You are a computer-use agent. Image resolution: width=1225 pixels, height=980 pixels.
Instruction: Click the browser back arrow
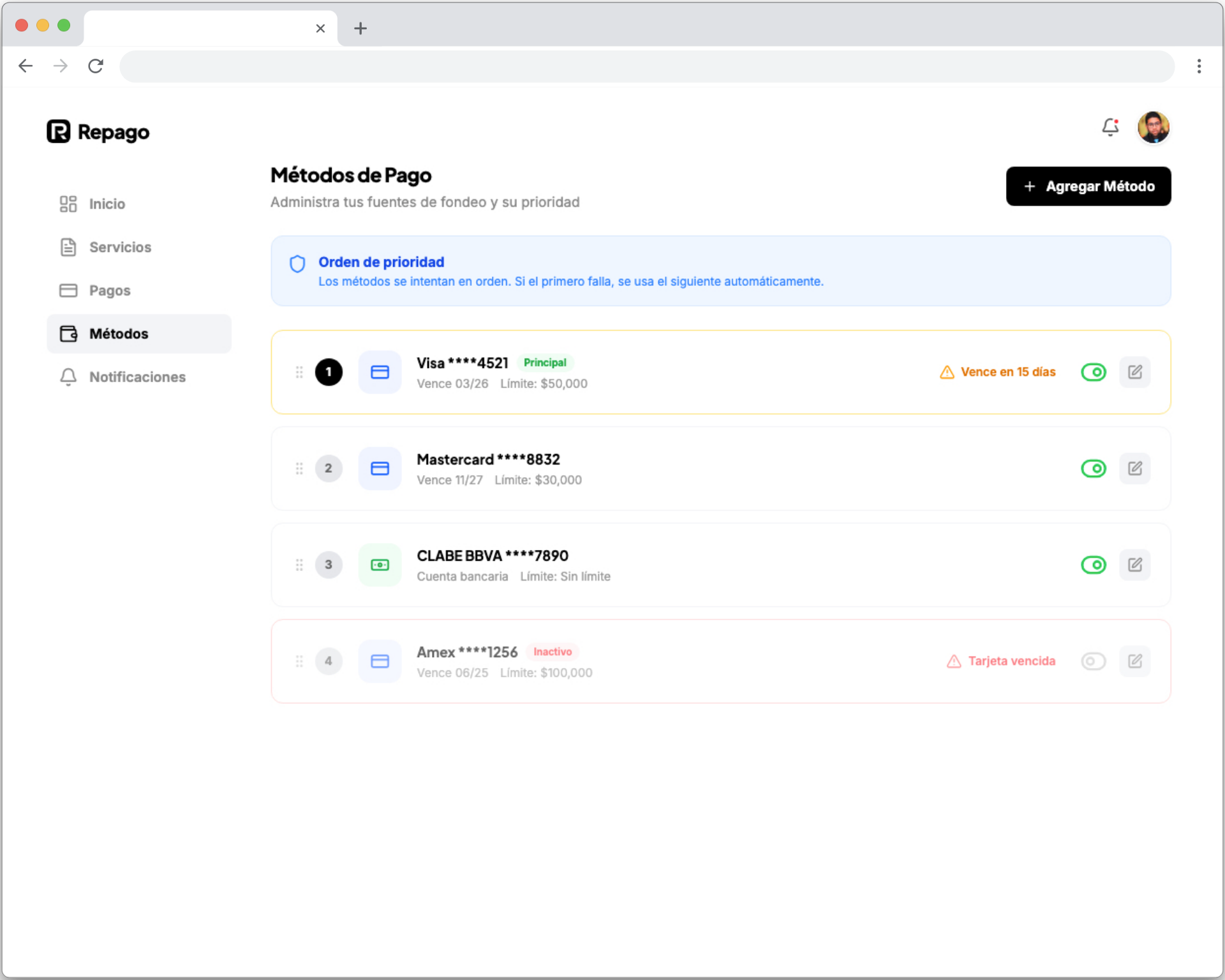coord(26,66)
